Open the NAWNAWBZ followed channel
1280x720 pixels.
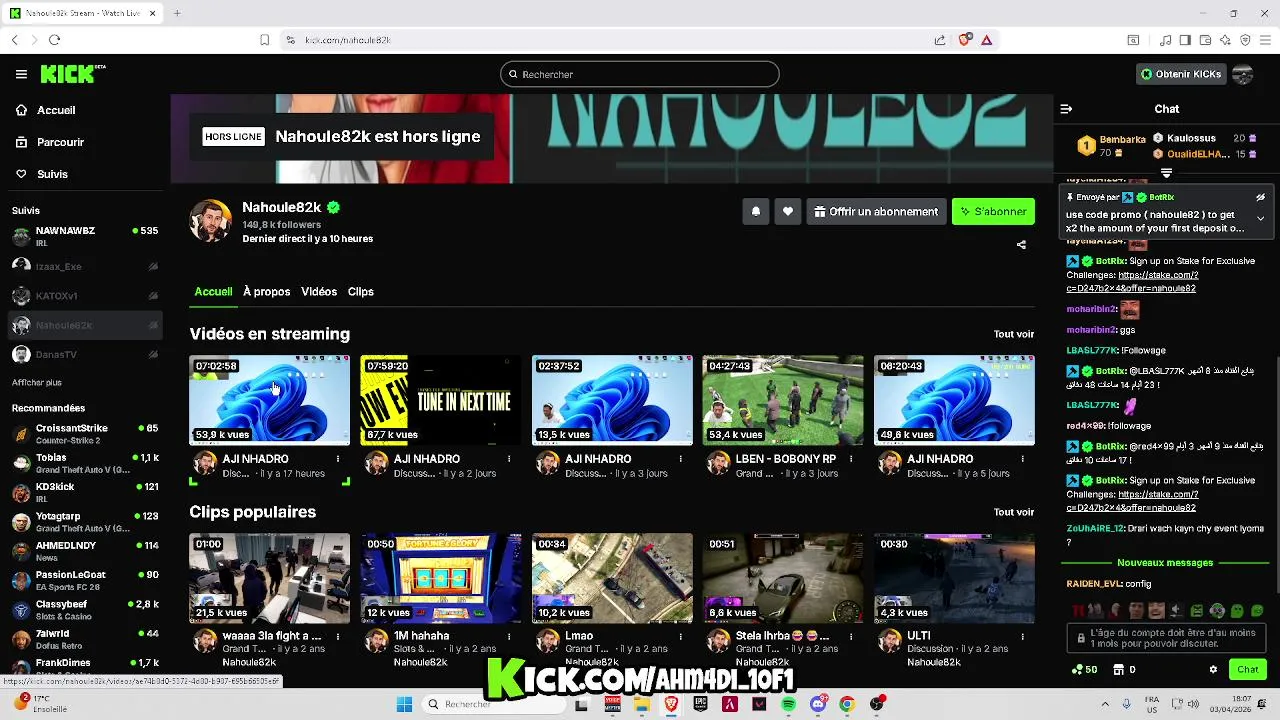pos(85,236)
